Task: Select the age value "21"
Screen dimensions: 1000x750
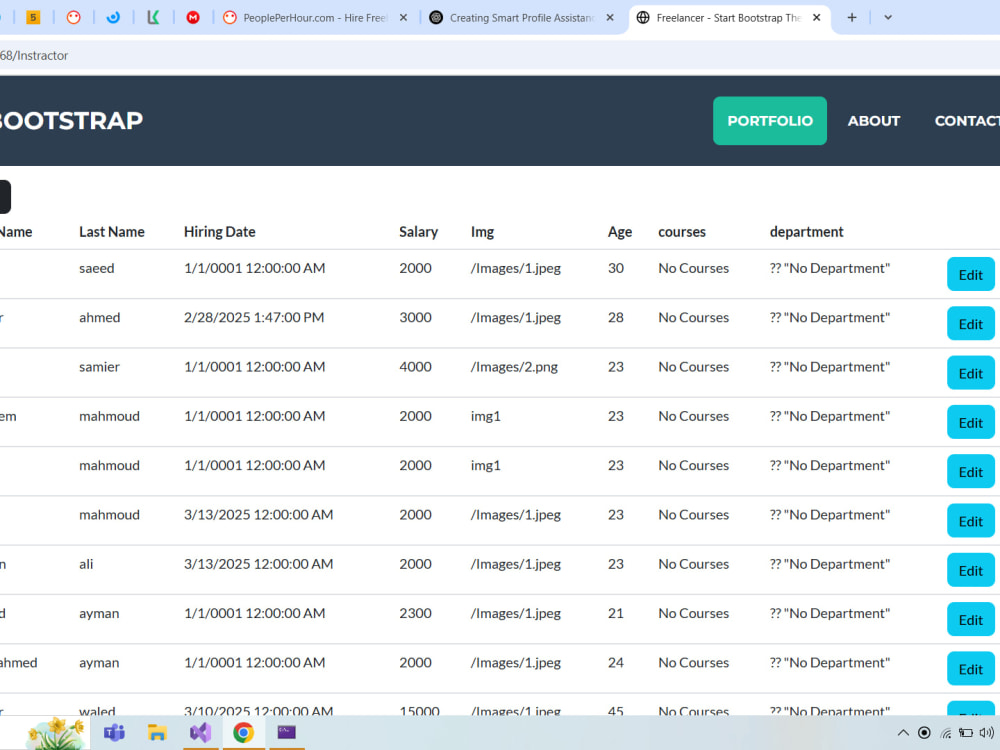Action: [615, 614]
